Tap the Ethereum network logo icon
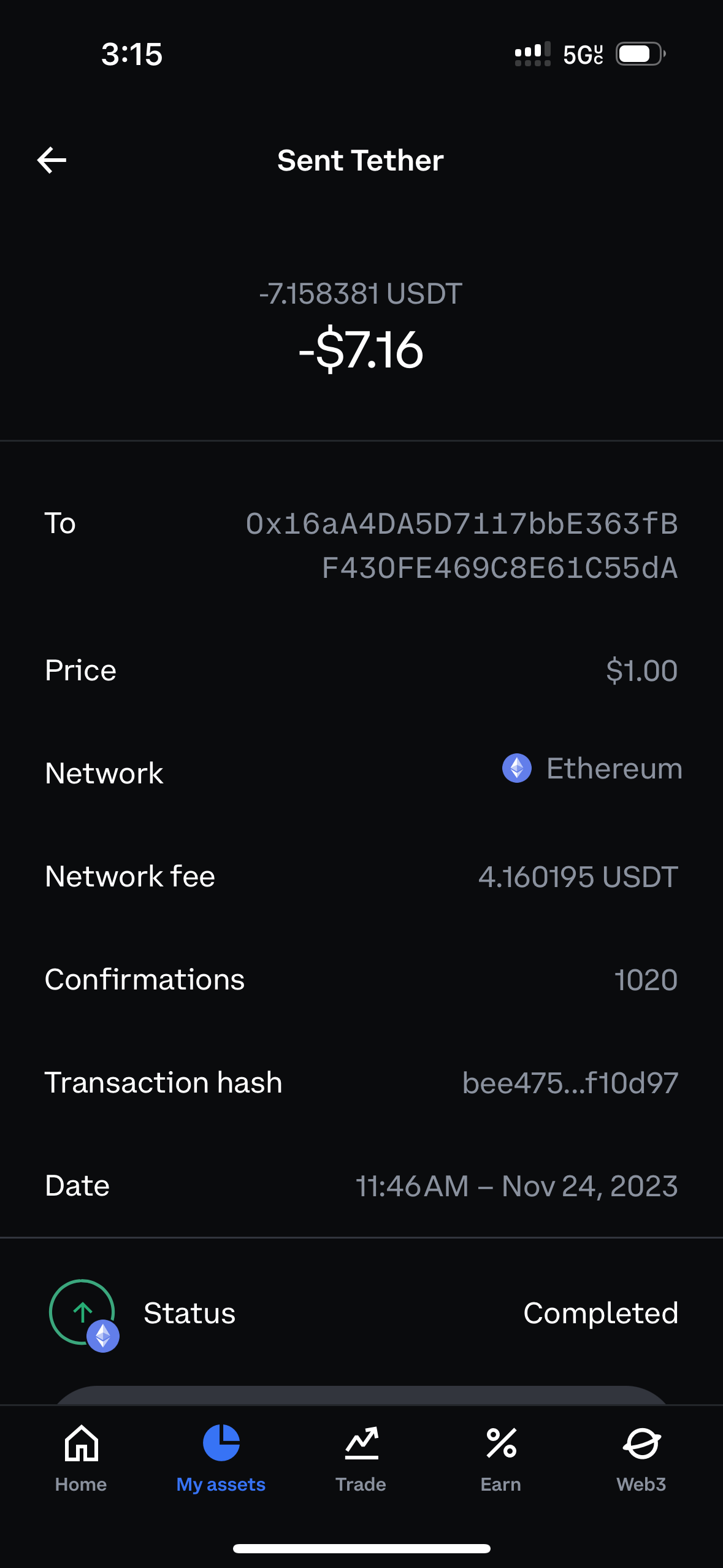The width and height of the screenshot is (723, 1568). tap(517, 768)
